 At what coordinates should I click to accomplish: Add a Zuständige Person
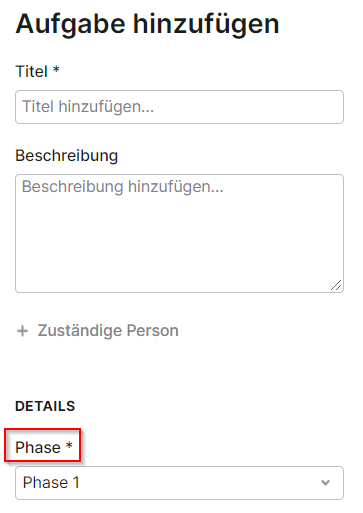pos(98,331)
